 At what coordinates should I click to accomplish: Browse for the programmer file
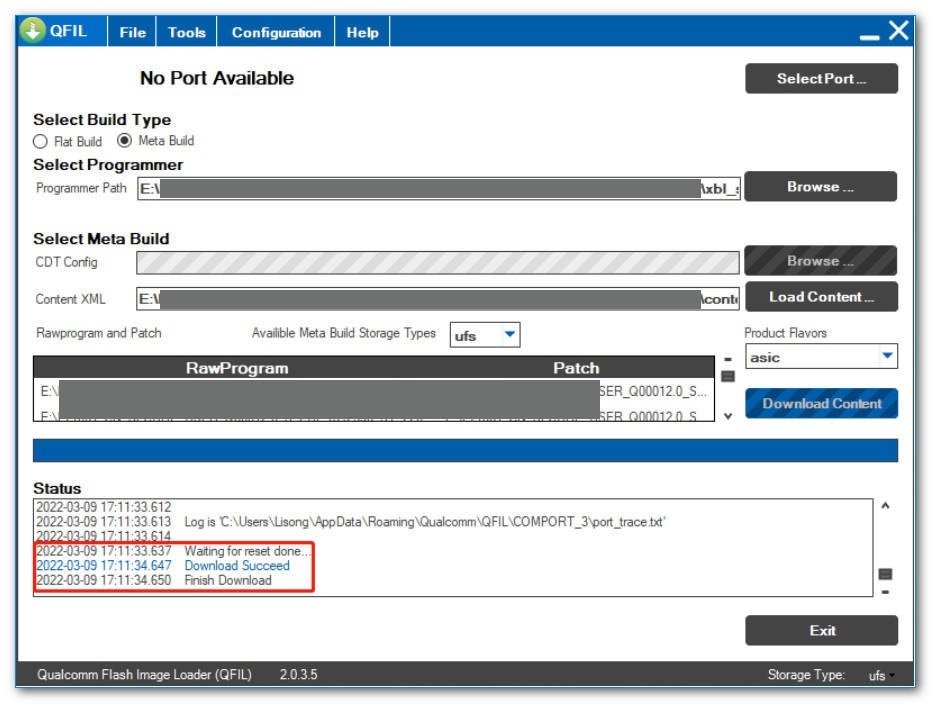pos(820,187)
